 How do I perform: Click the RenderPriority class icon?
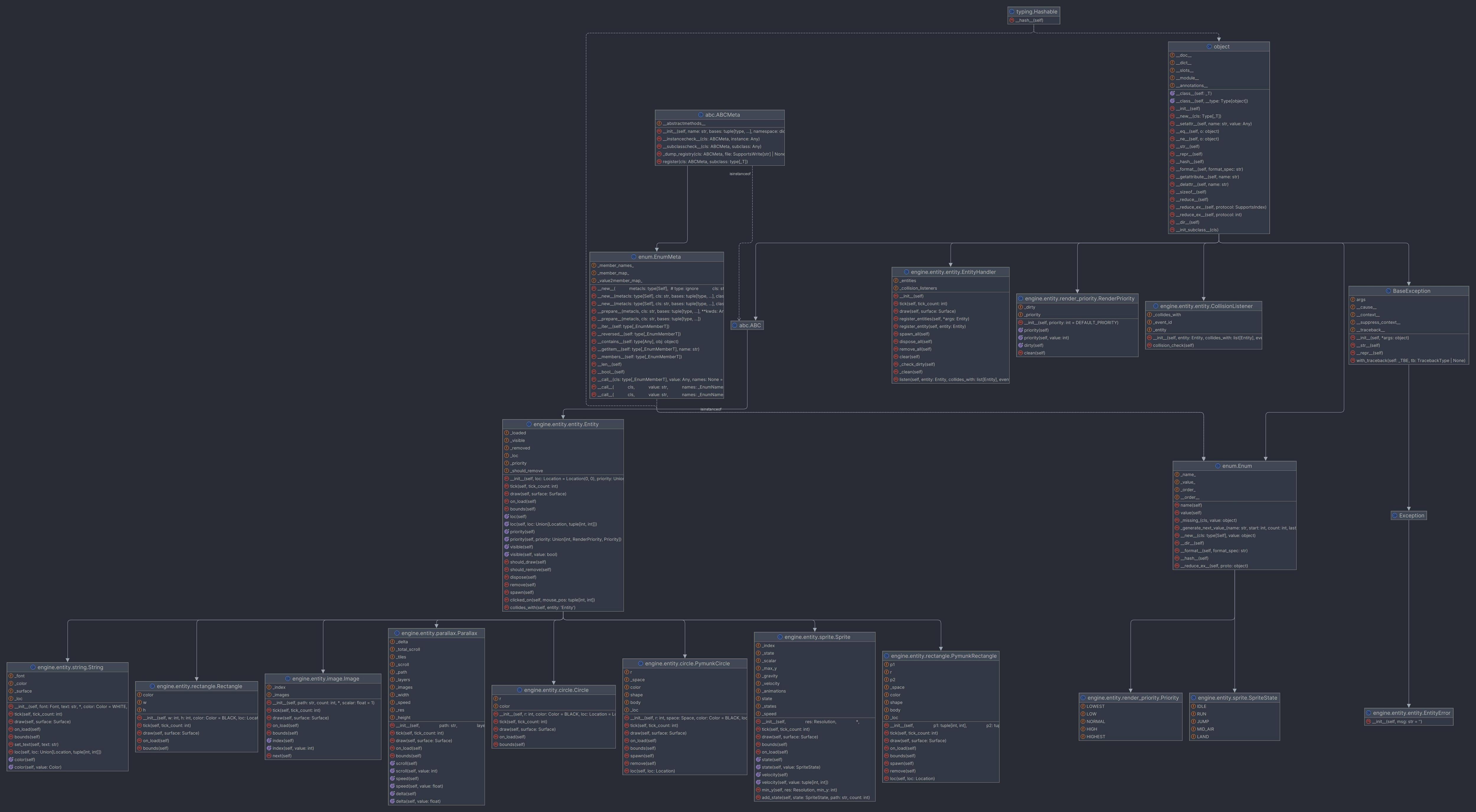[x=1021, y=299]
